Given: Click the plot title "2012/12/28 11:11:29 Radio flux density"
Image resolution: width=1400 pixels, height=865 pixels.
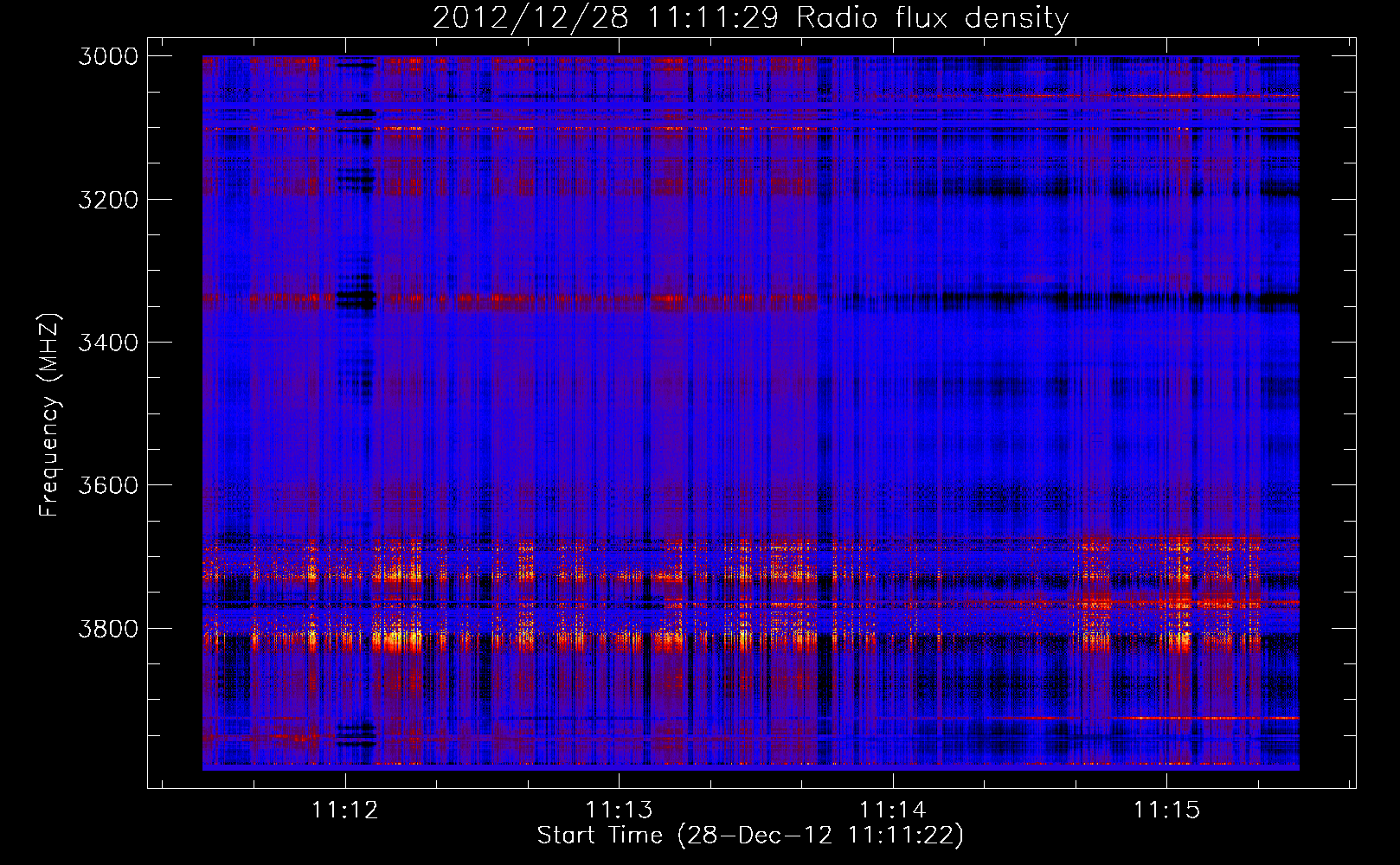Looking at the screenshot, I should [x=750, y=17].
